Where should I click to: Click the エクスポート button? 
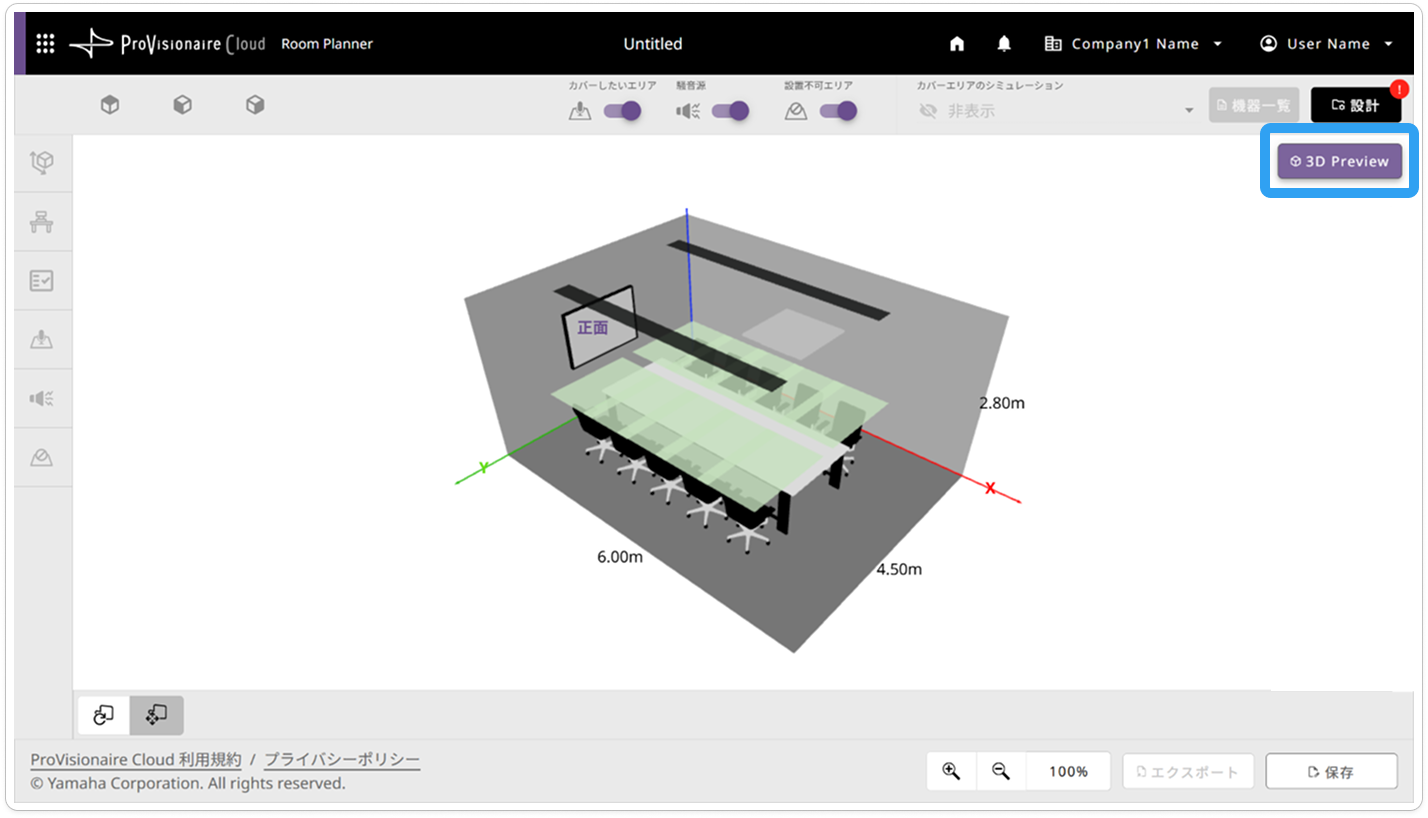point(1188,771)
